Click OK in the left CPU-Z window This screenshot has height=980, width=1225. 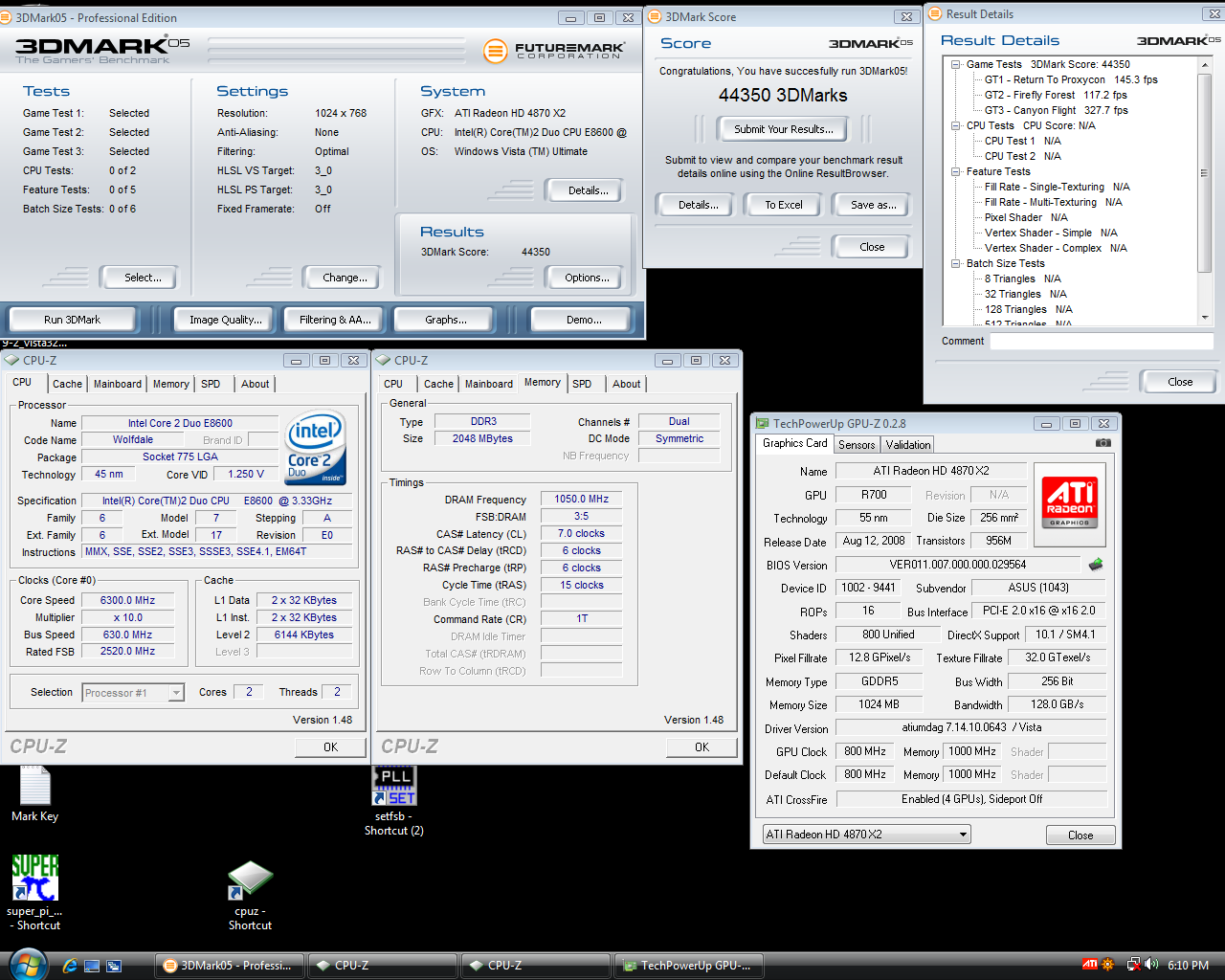(x=330, y=747)
